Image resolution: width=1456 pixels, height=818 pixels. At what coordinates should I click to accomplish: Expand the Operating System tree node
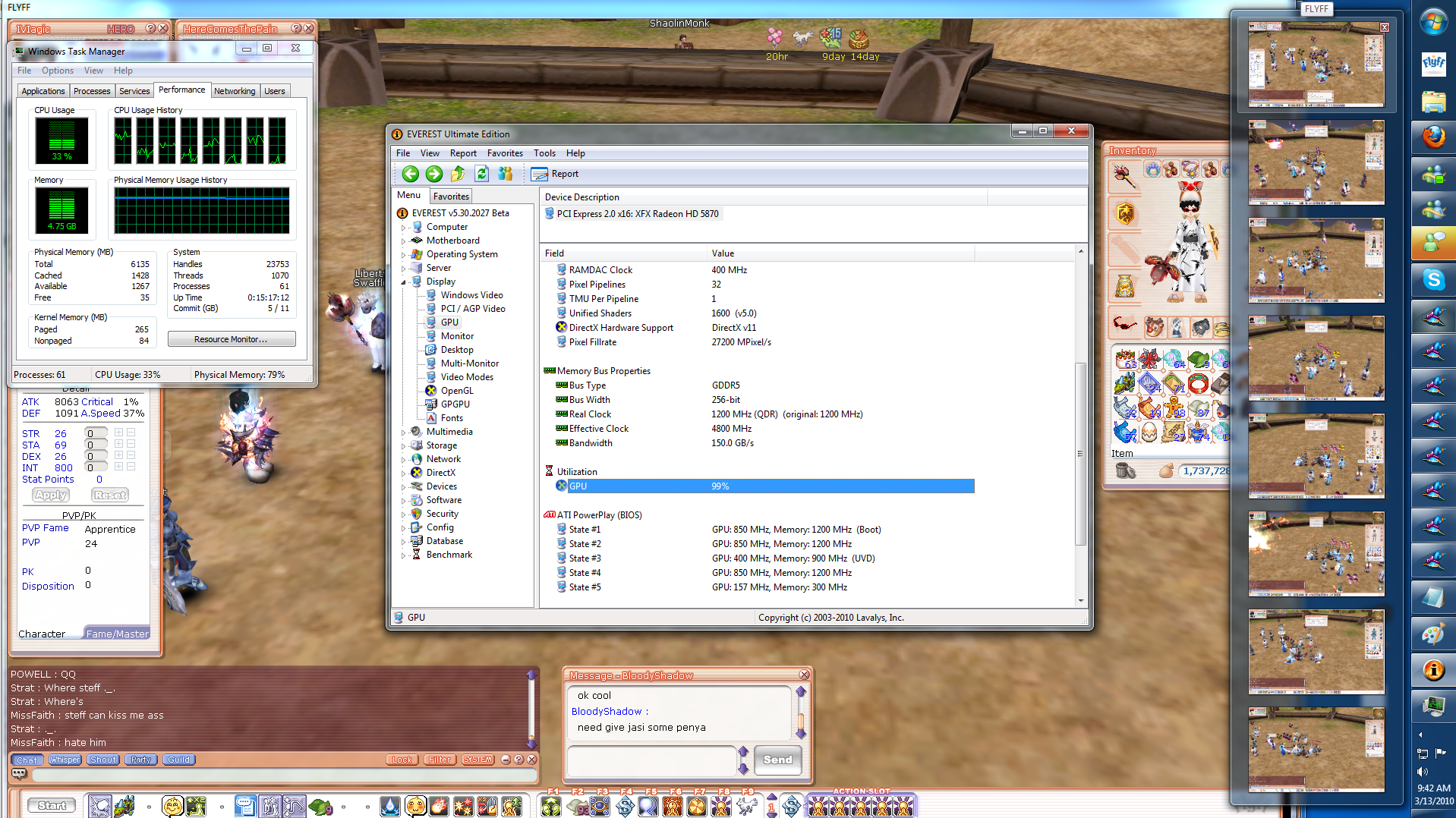coord(403,254)
